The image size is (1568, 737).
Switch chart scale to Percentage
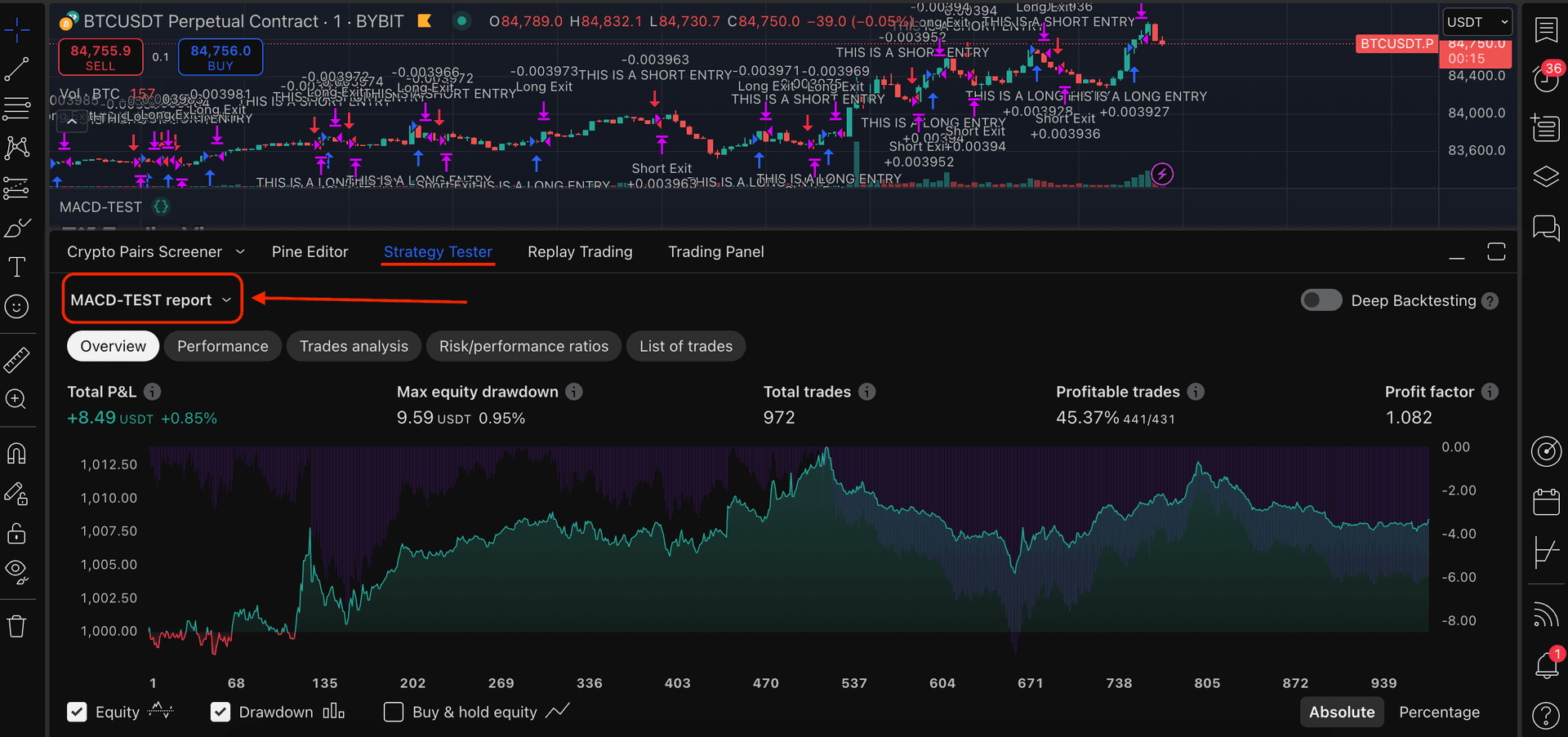pyautogui.click(x=1439, y=712)
